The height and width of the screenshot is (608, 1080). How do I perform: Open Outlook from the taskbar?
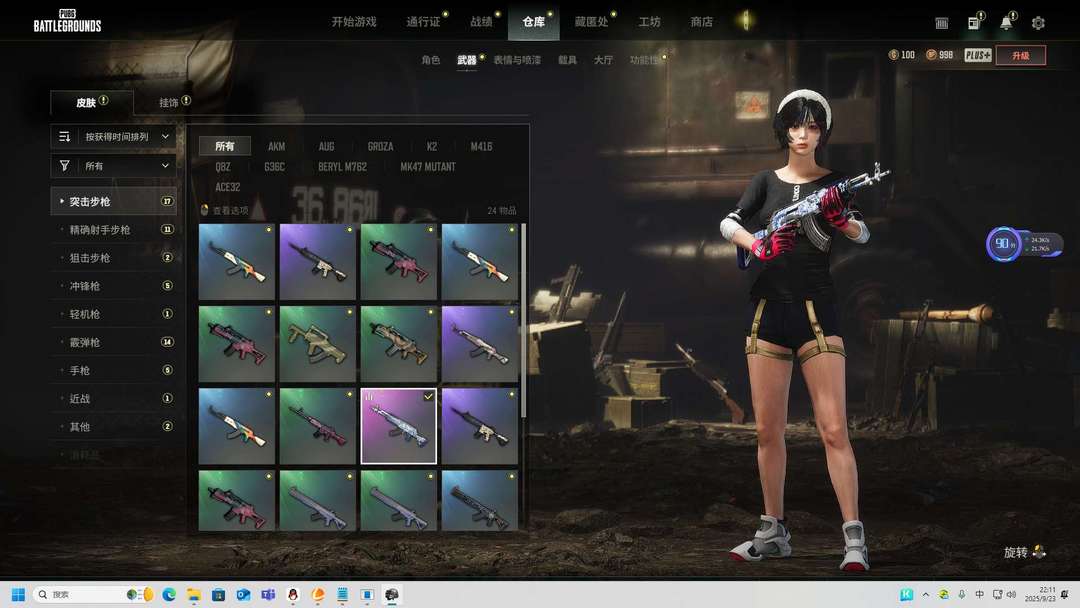(243, 594)
